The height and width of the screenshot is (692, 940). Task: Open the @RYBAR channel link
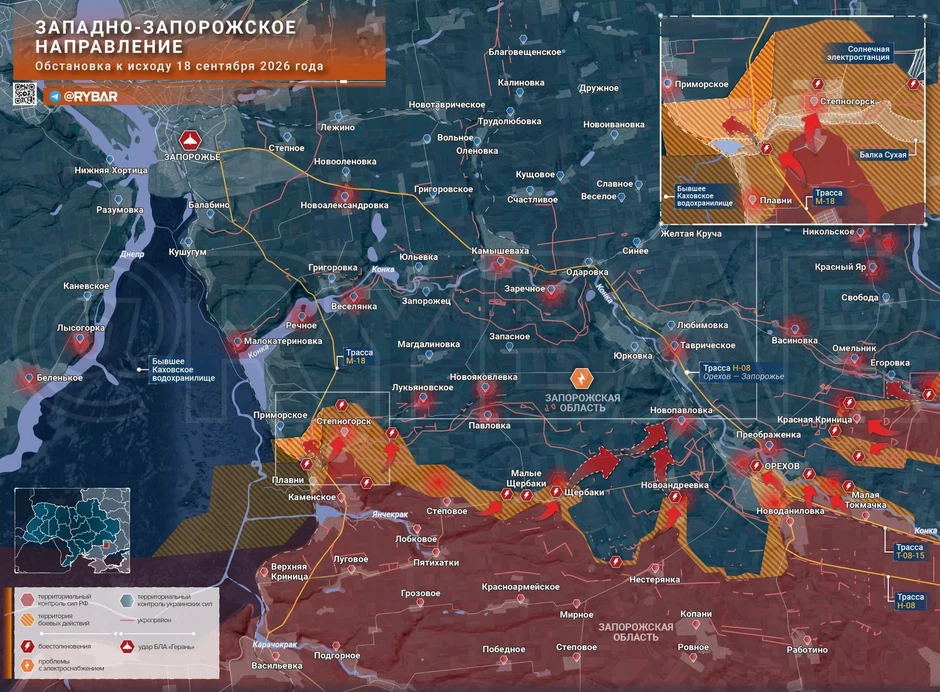coord(90,97)
